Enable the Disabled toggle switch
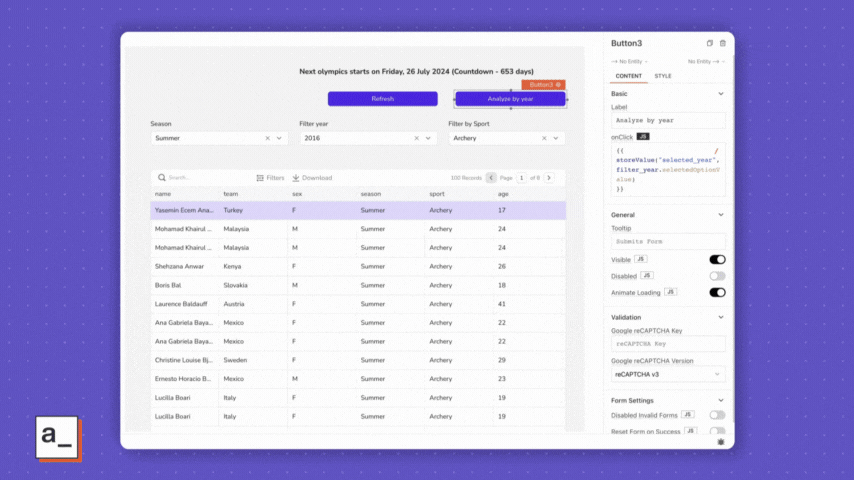 coord(717,276)
